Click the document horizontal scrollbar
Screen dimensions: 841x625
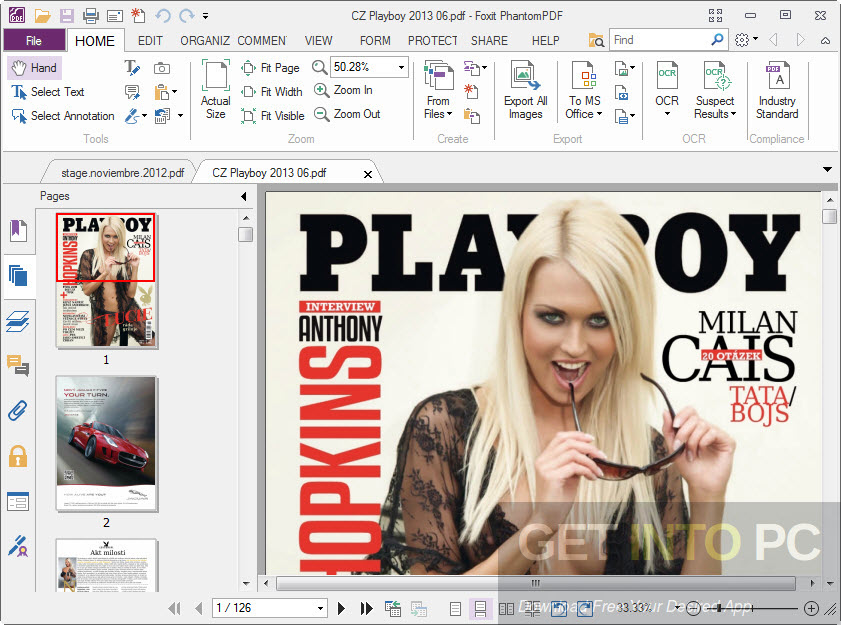click(x=536, y=583)
